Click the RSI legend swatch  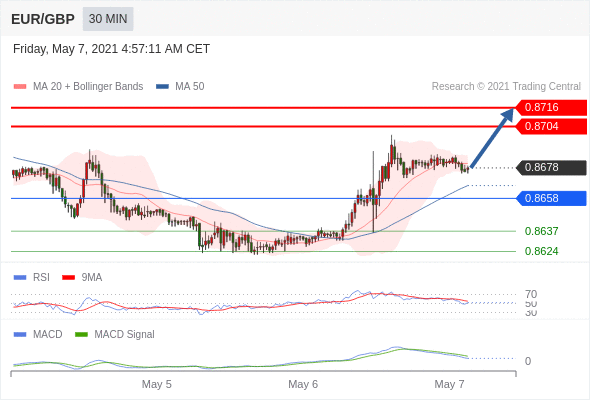tap(20, 278)
